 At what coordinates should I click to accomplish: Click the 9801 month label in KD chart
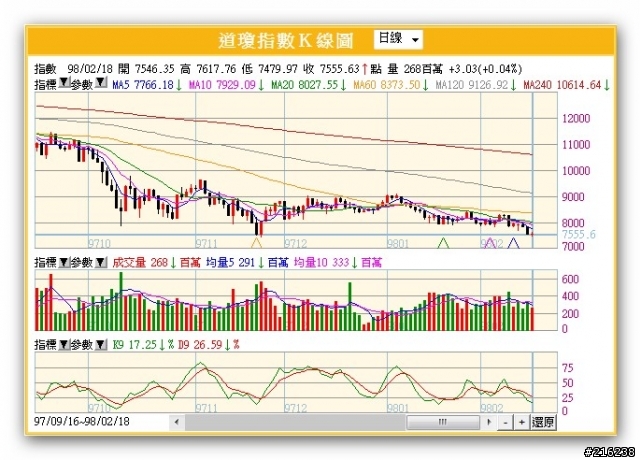coord(398,408)
